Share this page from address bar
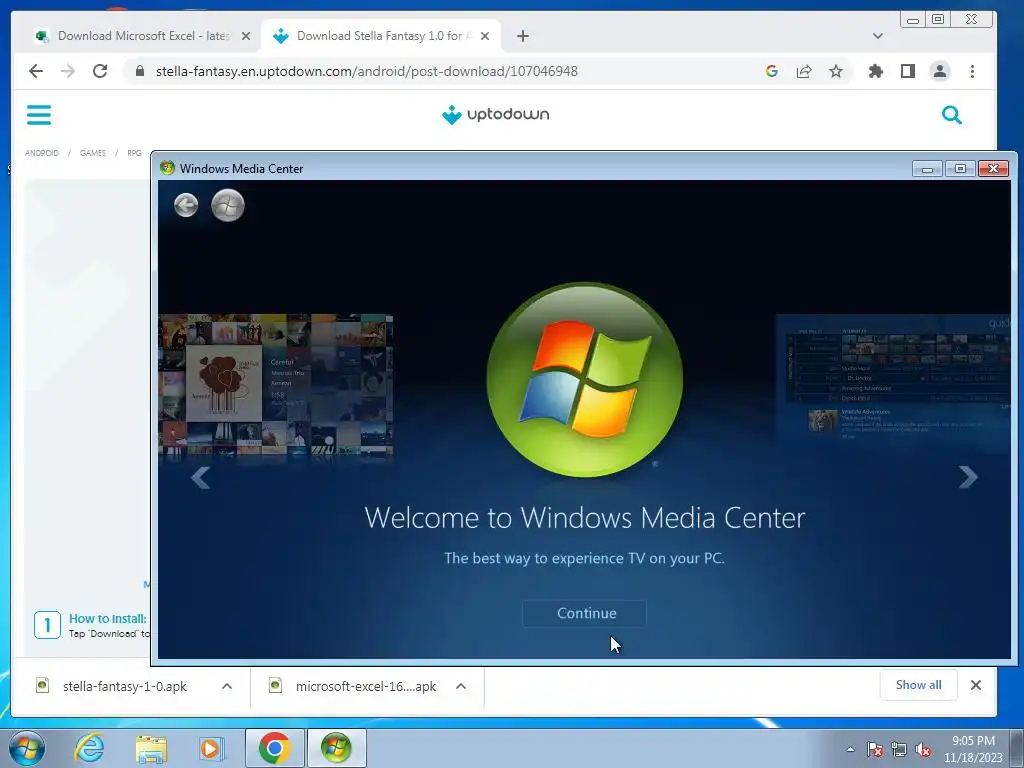1024x768 pixels. (x=804, y=71)
